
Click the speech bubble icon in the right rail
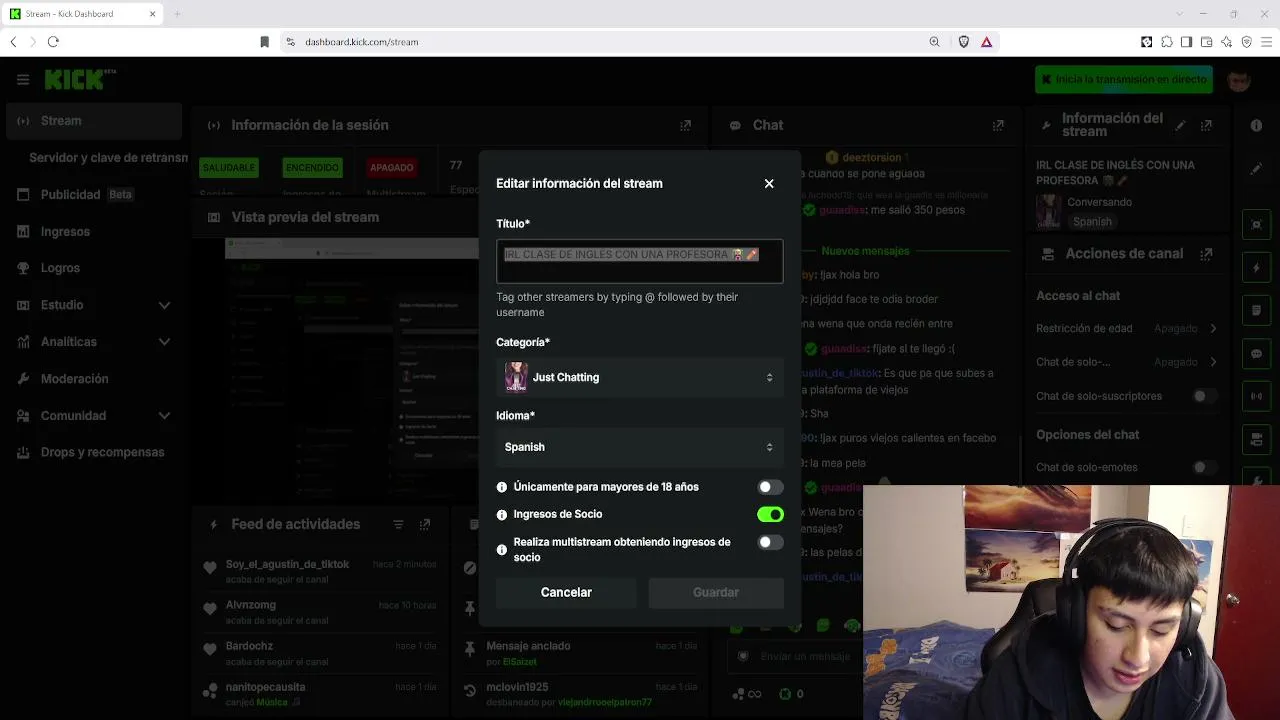[x=1257, y=354]
